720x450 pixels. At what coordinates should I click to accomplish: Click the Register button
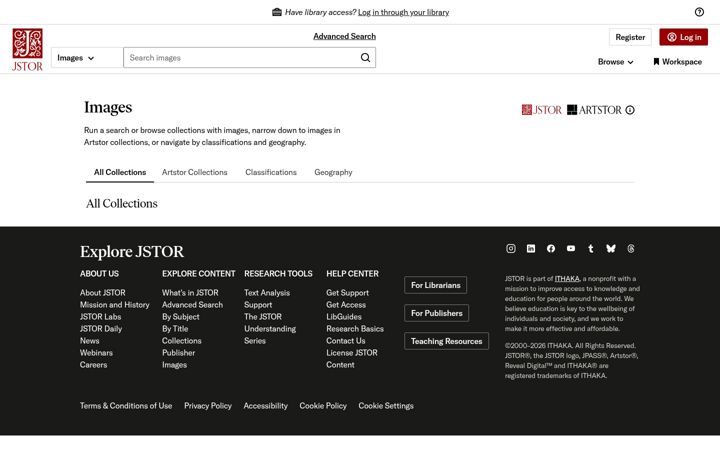[630, 37]
